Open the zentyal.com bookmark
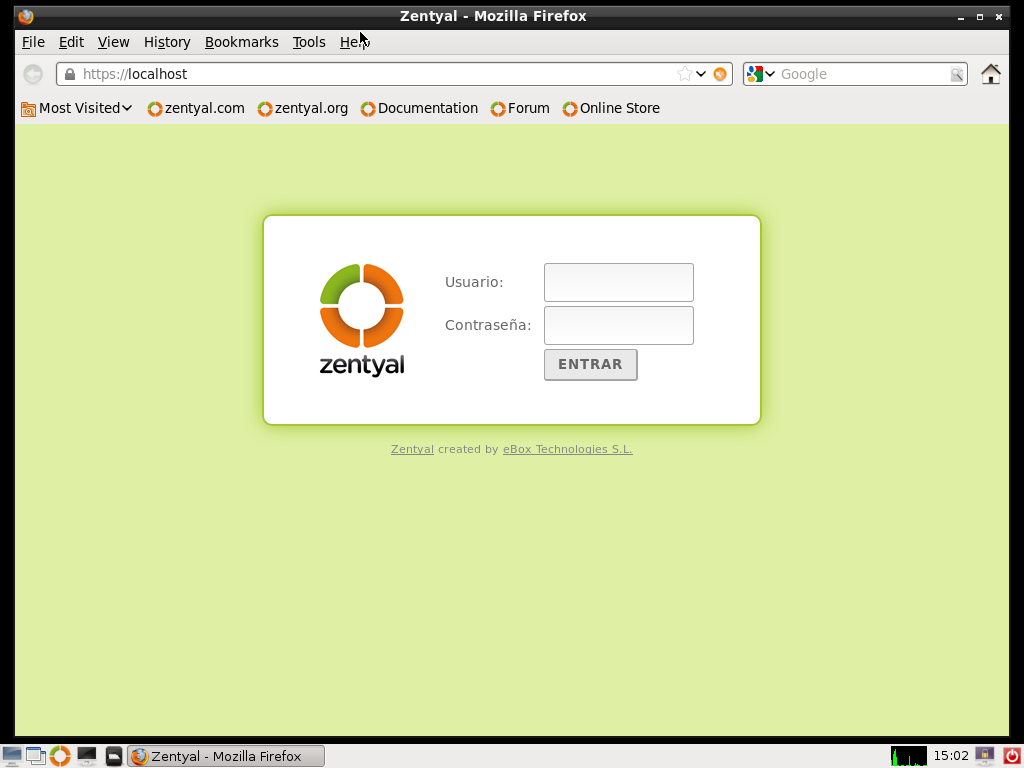The image size is (1024, 768). pos(196,108)
